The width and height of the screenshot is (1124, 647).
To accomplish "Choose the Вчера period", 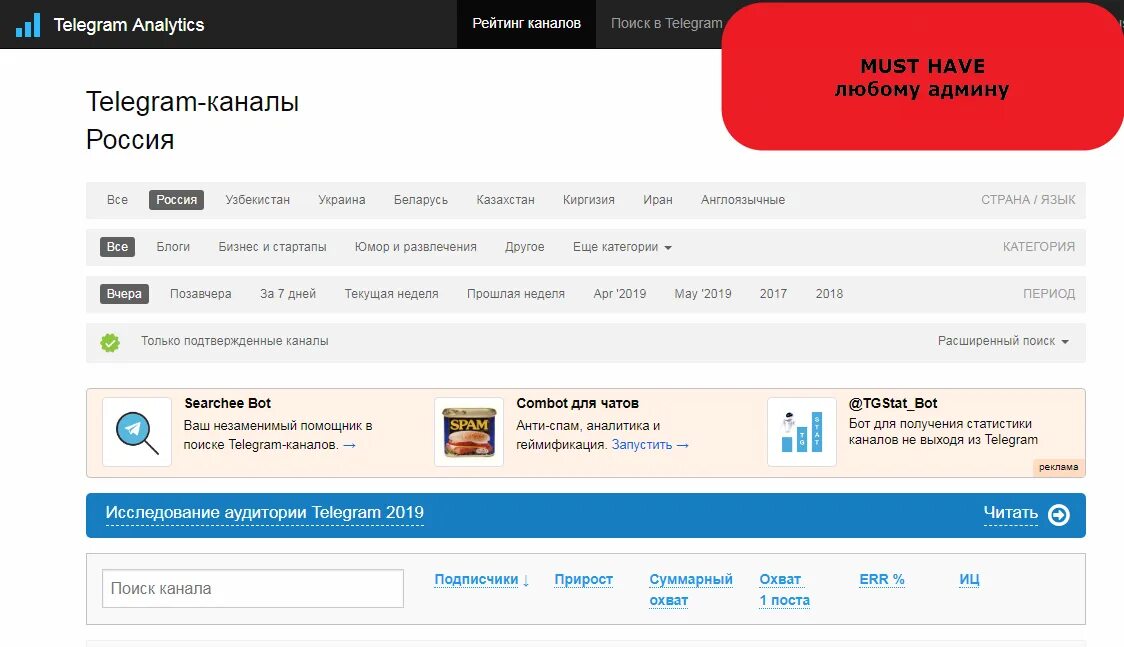I will tap(124, 294).
